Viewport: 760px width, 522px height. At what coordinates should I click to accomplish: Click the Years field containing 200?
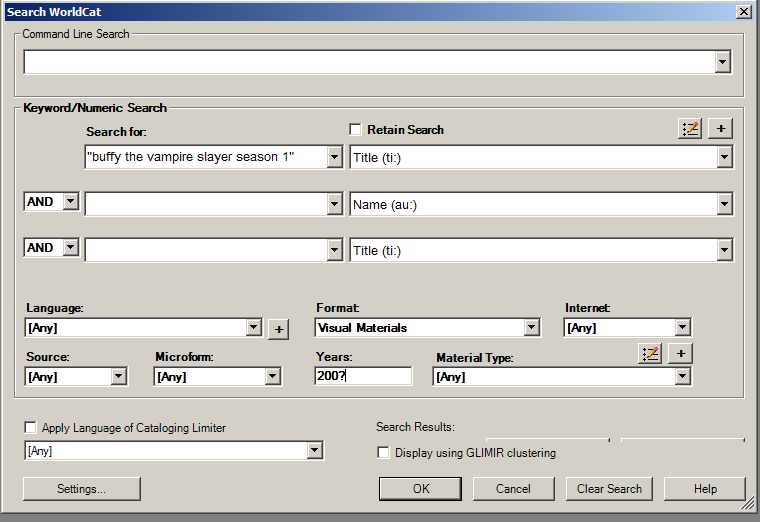(x=363, y=376)
